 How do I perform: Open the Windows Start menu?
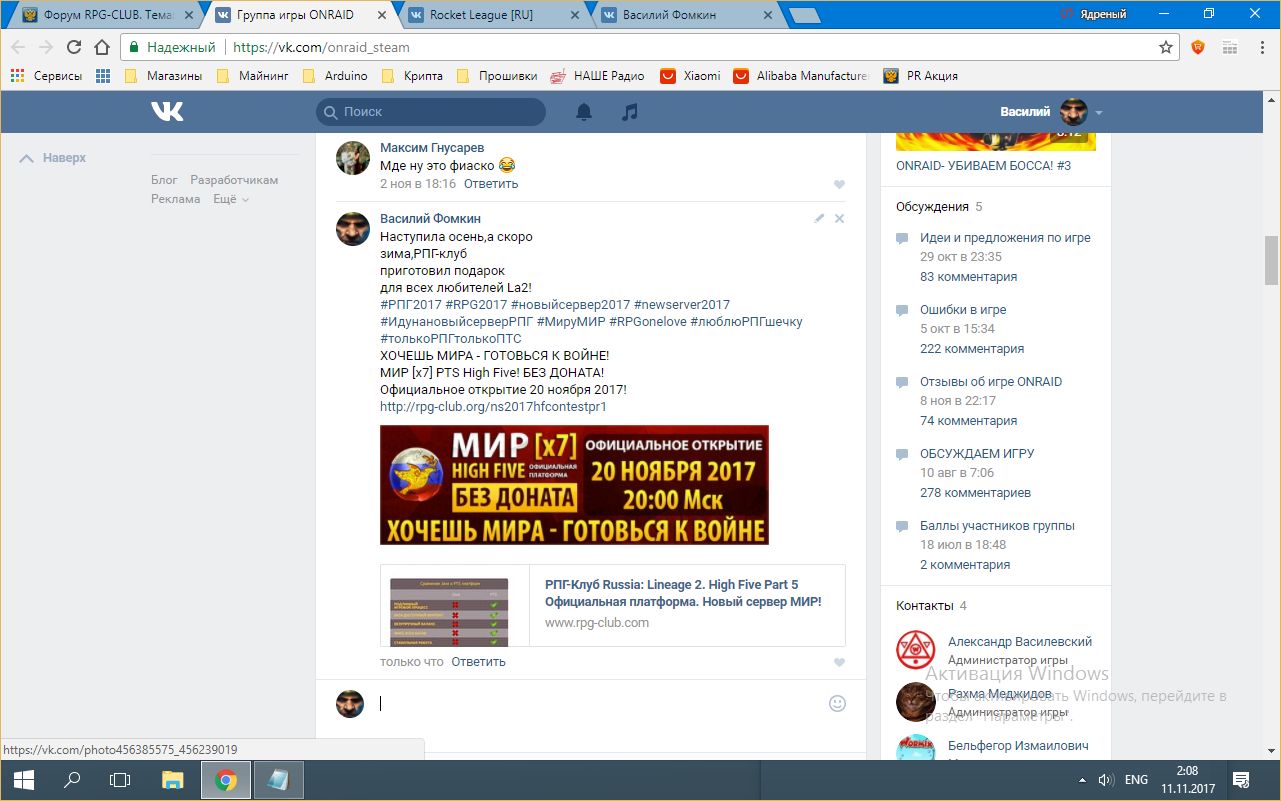[23, 780]
